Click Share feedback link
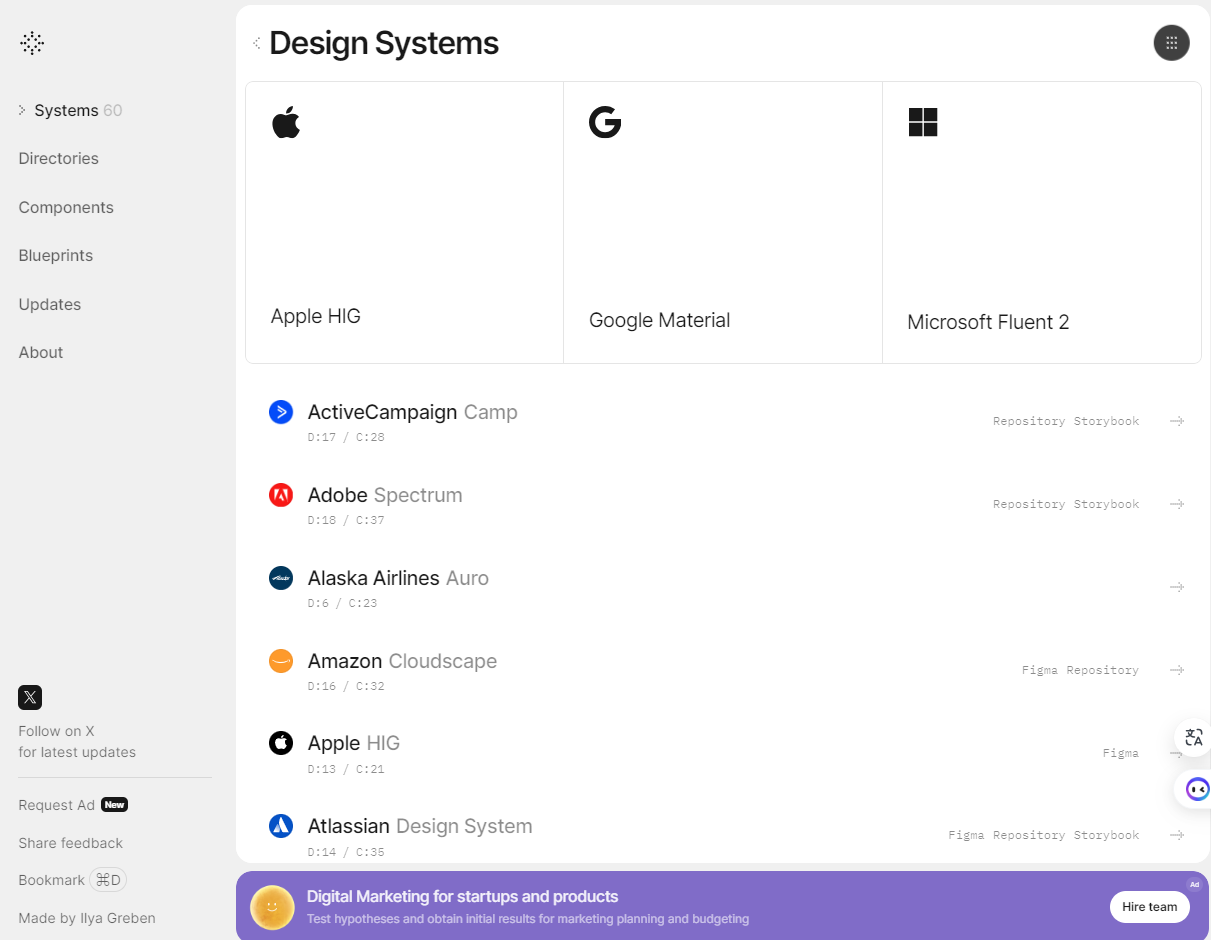Viewport: 1211px width, 940px height. (70, 843)
